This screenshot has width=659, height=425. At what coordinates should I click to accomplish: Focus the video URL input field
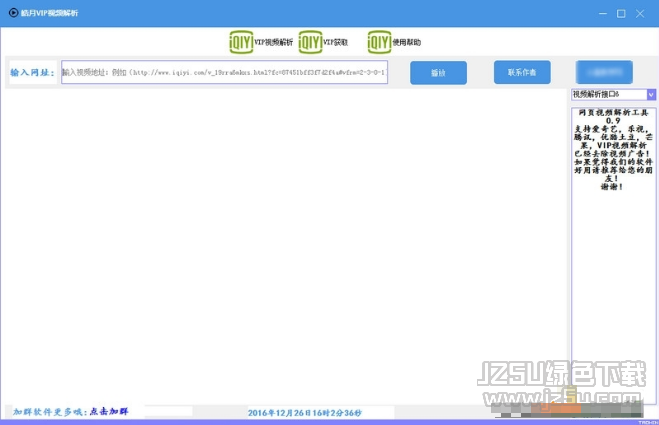224,72
